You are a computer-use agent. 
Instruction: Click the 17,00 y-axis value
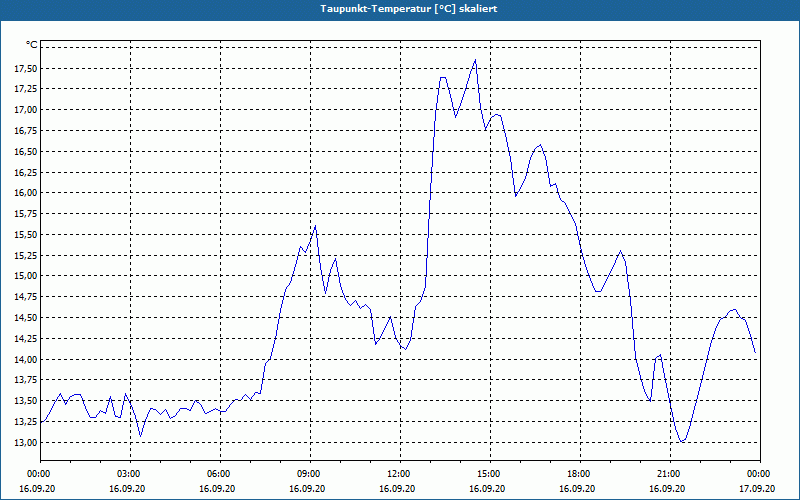coord(27,110)
